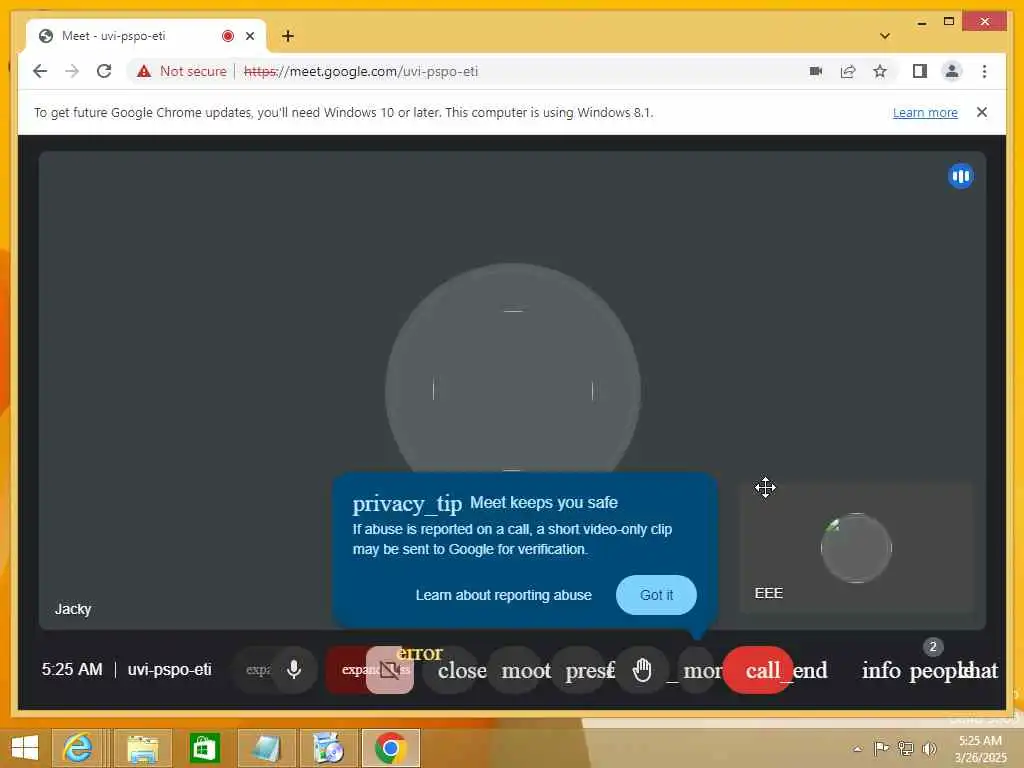Open Chrome three-dot menu
This screenshot has width=1024, height=768.
tap(984, 71)
